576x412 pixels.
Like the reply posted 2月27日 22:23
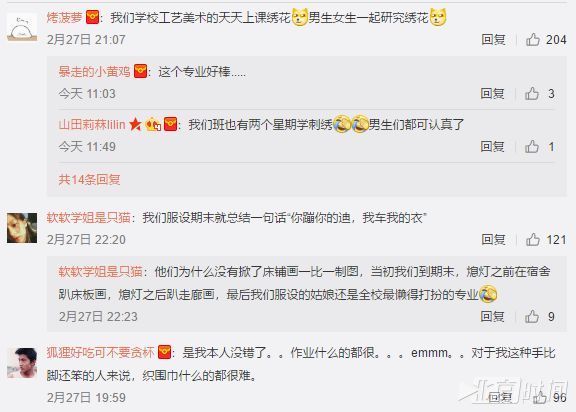532,316
